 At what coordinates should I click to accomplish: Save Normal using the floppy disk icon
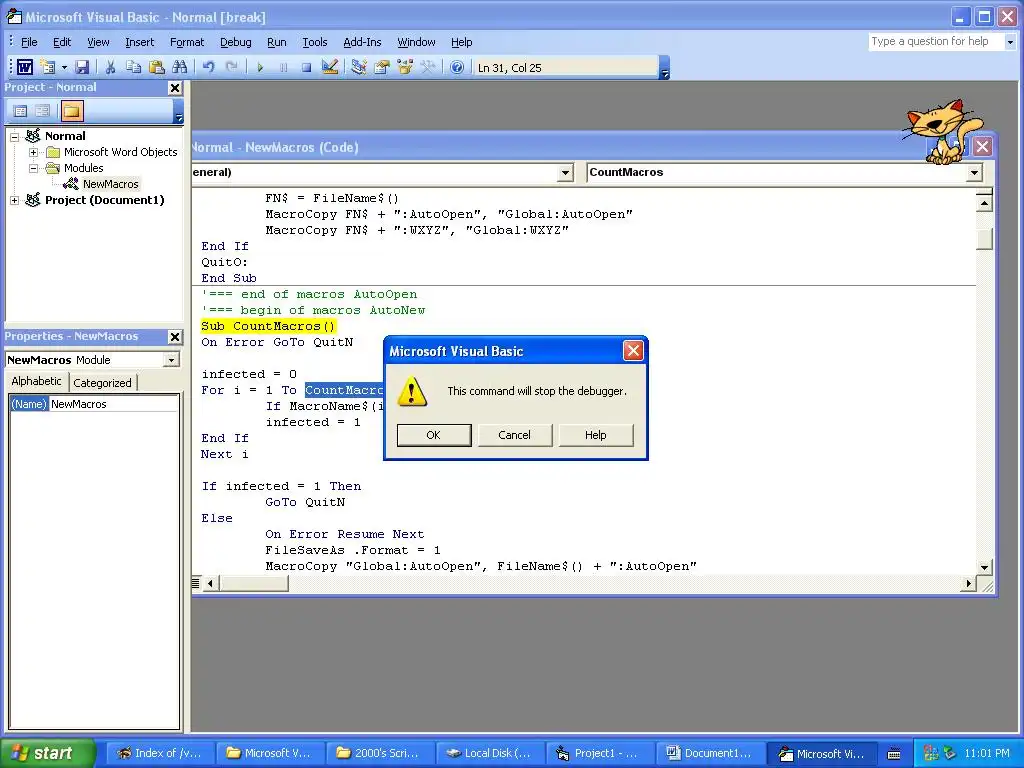(82, 67)
